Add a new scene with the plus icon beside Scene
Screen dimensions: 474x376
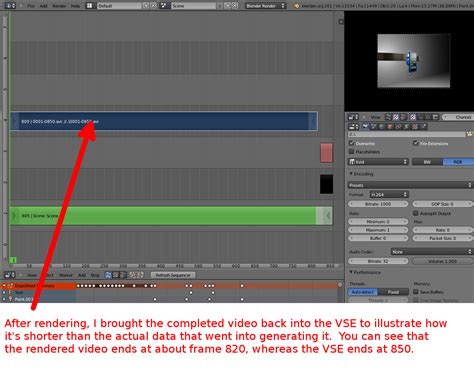[x=228, y=6]
